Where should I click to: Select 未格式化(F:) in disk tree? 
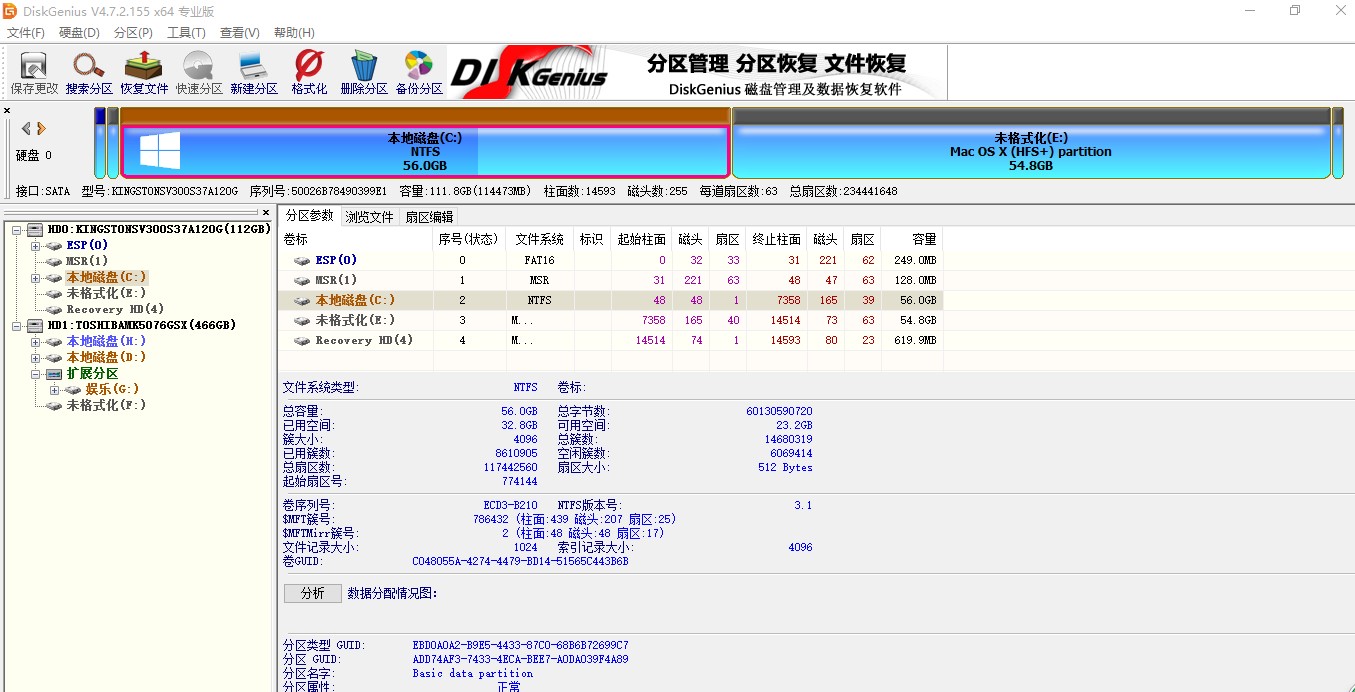tap(106, 405)
